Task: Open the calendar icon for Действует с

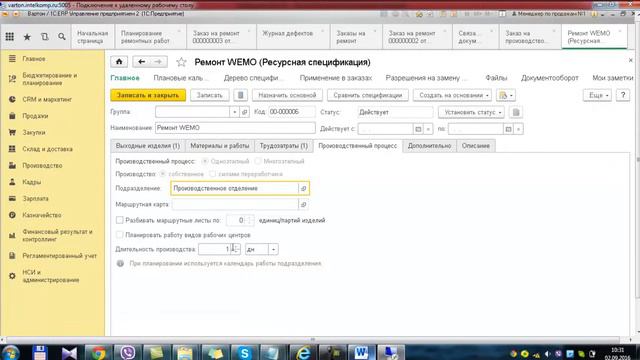Action: tap(418, 129)
